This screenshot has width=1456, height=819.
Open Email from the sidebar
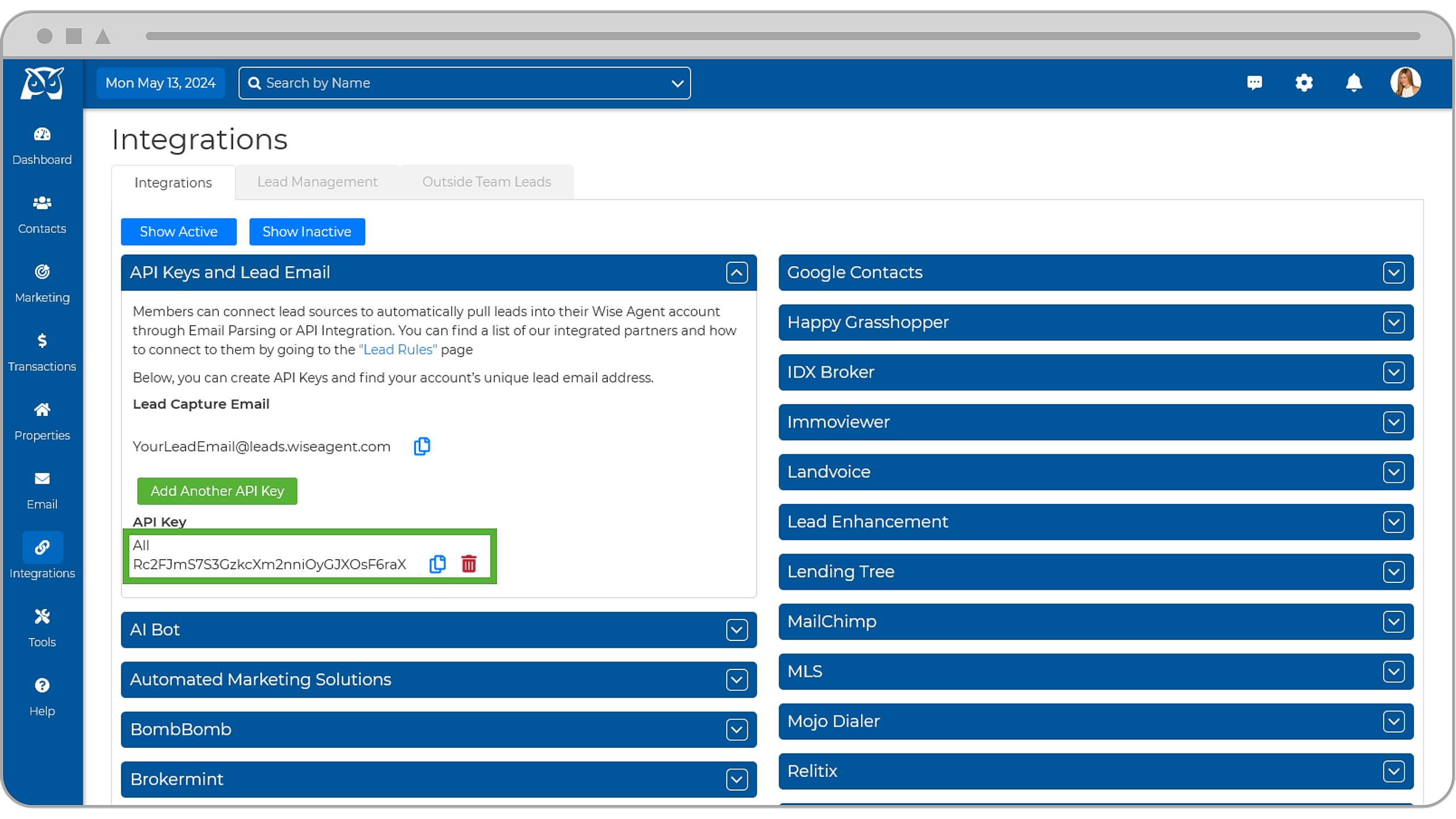click(x=42, y=491)
